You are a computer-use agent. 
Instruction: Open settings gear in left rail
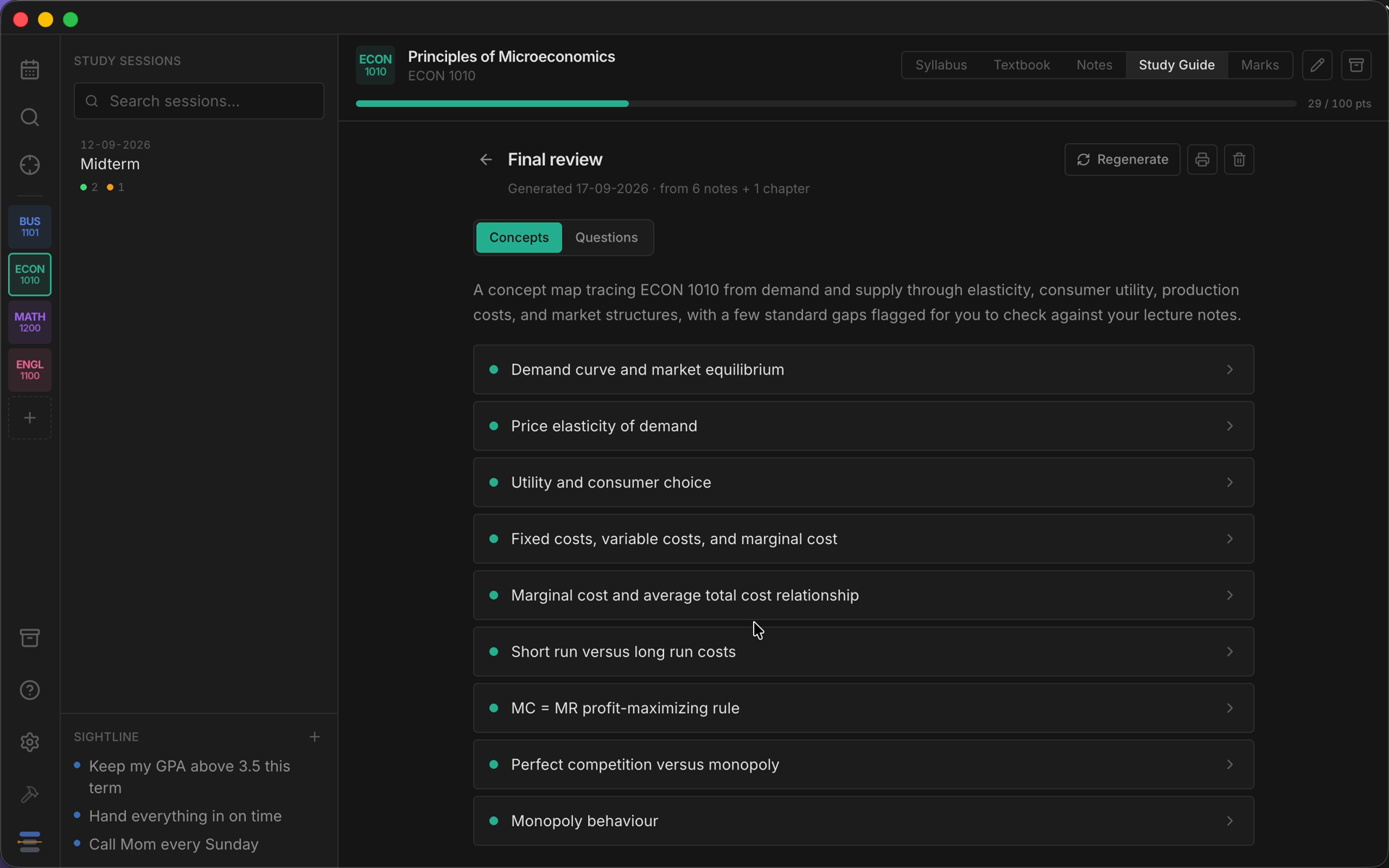tap(30, 742)
